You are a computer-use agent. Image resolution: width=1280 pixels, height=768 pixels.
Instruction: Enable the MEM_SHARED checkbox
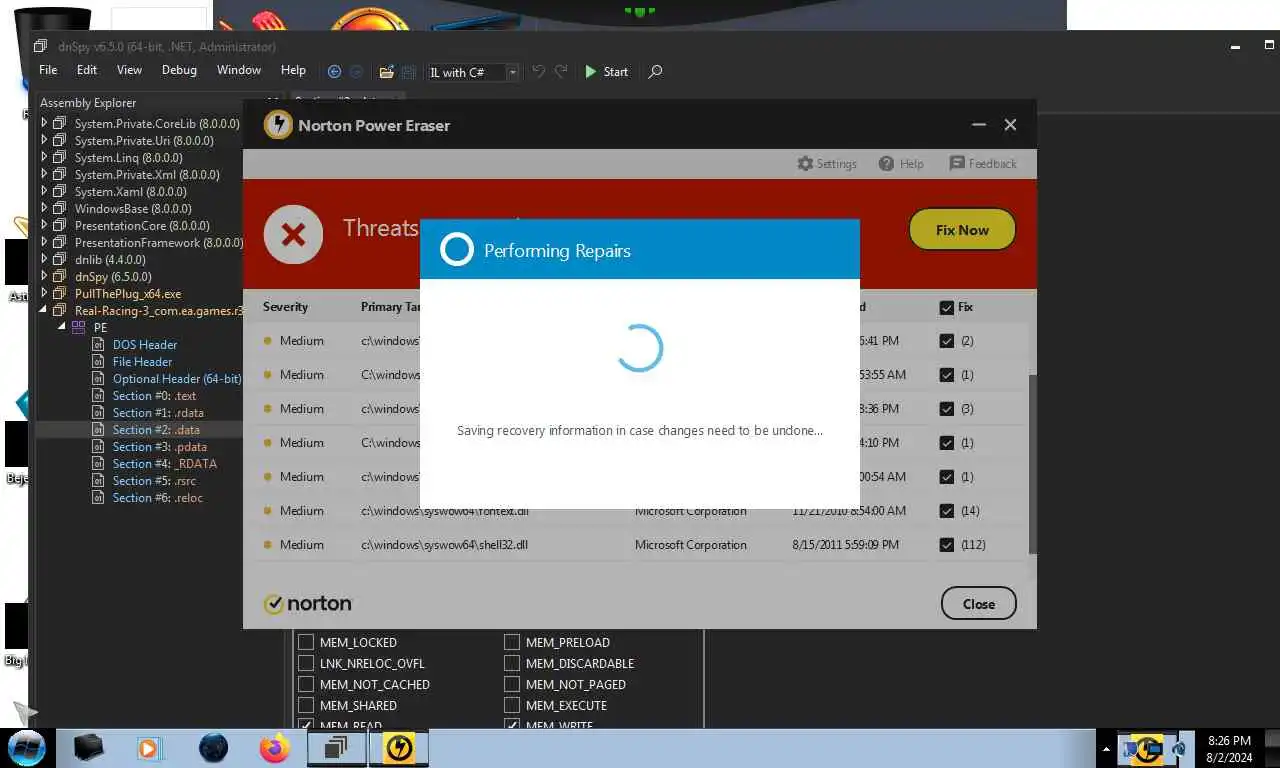[x=306, y=705]
